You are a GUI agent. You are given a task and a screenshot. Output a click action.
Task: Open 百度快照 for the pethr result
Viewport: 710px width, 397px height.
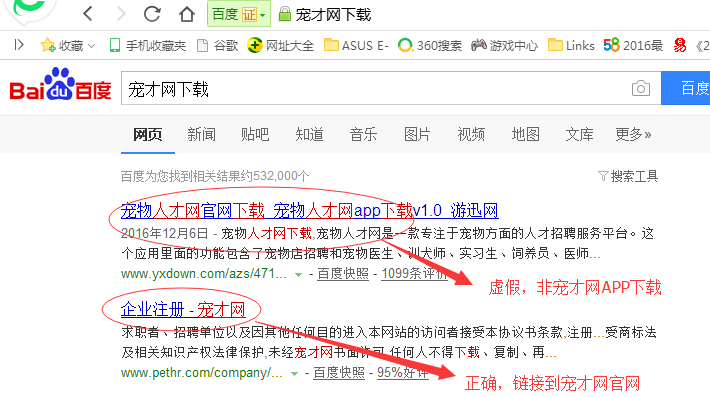(339, 373)
